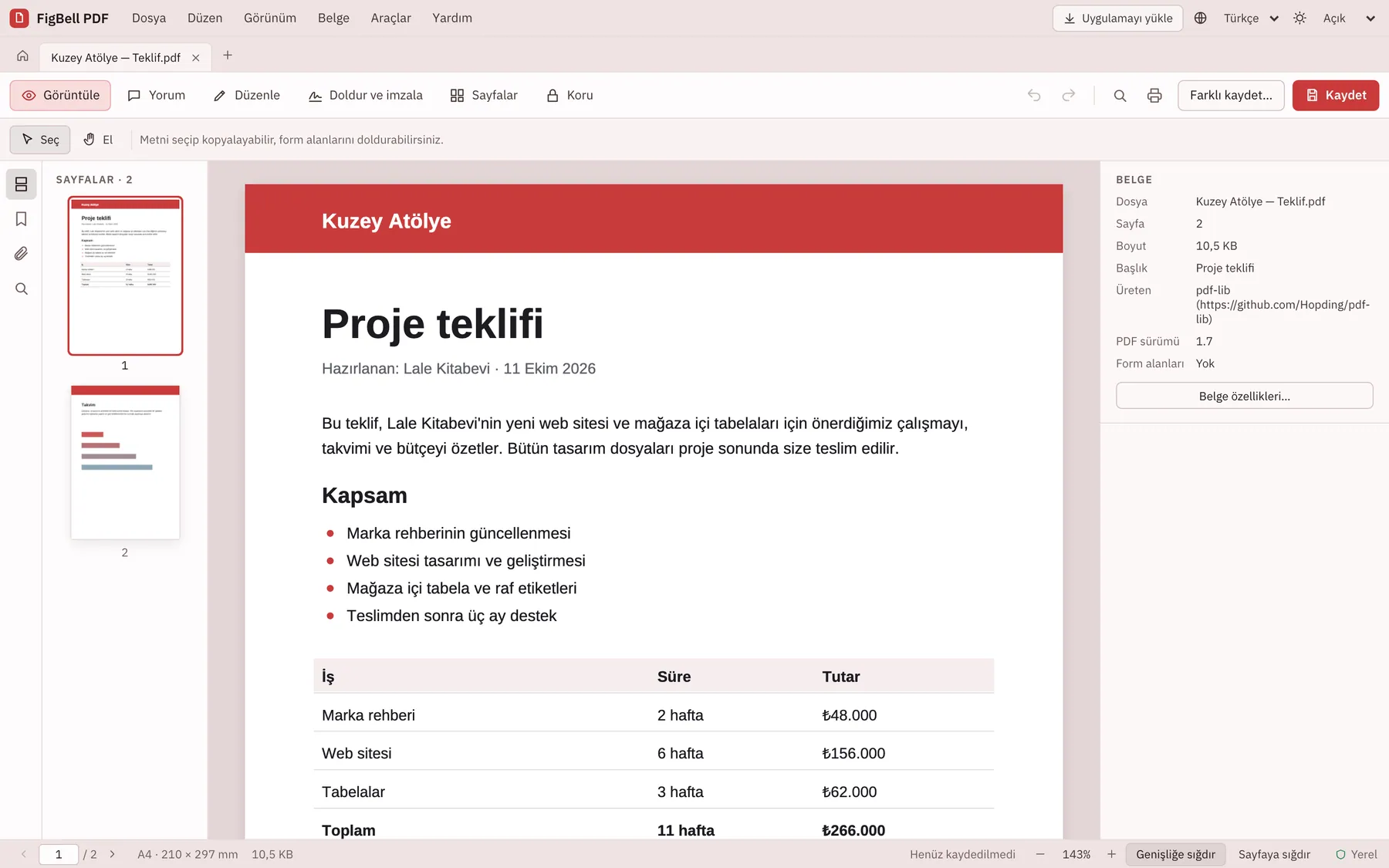Viewport: 1389px width, 868px height.
Task: Click the undo arrow icon
Action: tap(1034, 96)
